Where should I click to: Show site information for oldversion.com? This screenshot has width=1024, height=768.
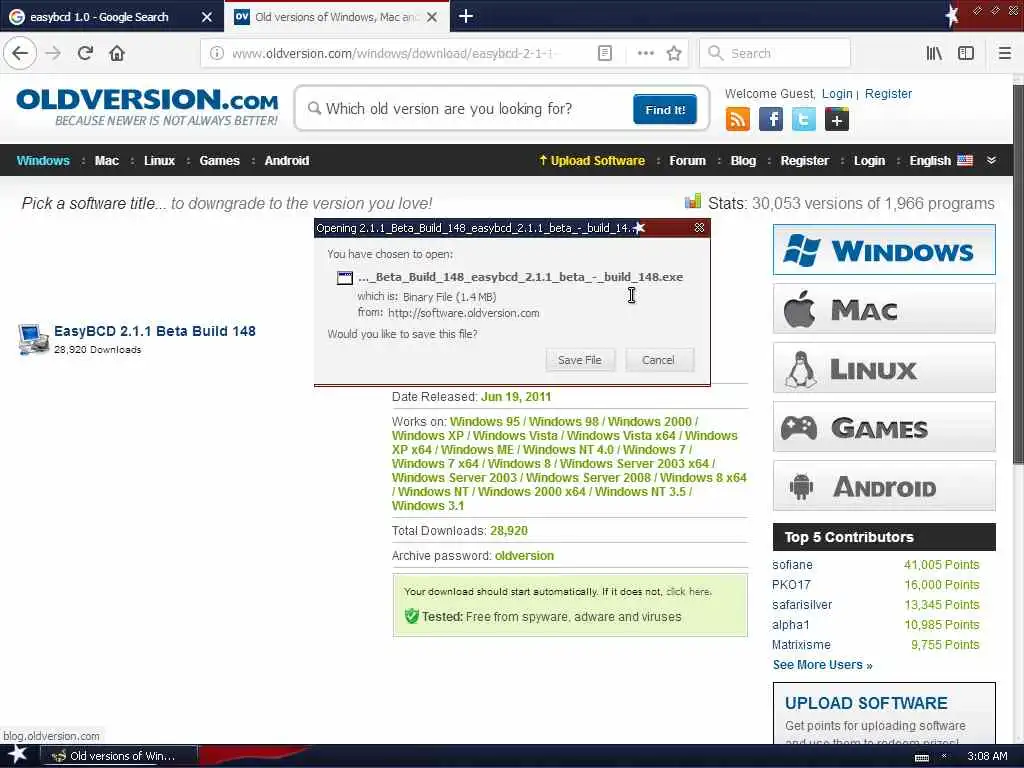(216, 54)
